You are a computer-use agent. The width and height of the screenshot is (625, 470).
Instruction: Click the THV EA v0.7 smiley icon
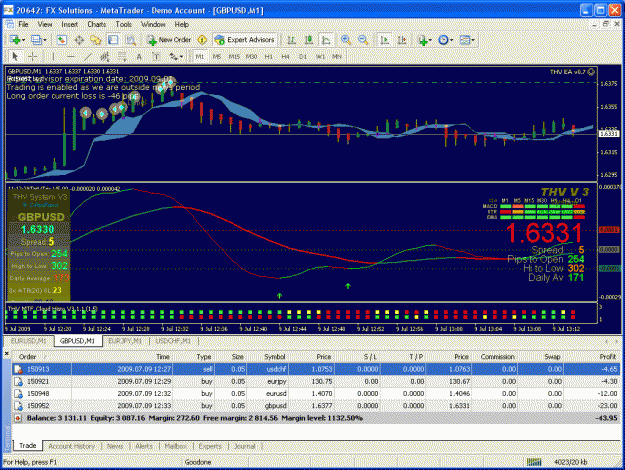click(x=592, y=72)
